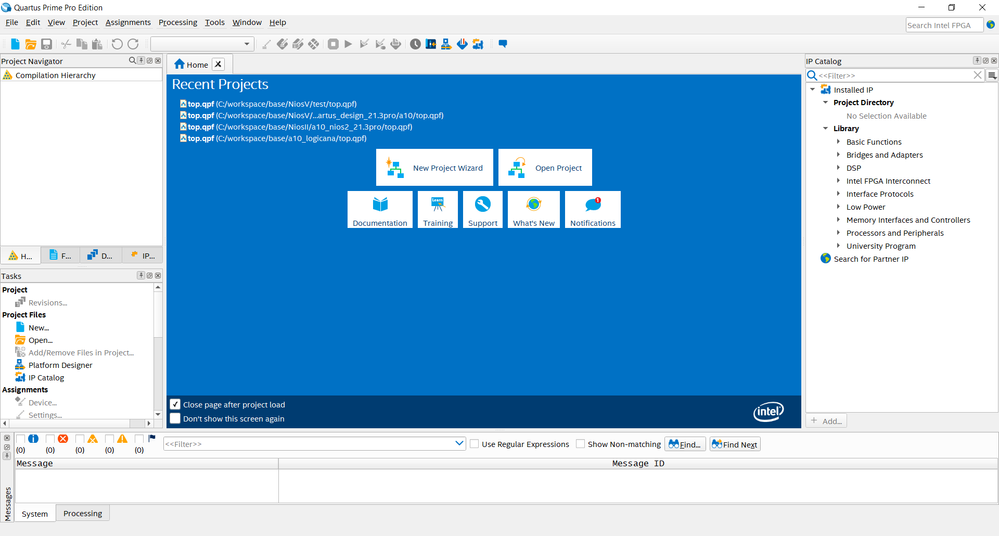999x536 pixels.
Task: Click the IP Catalog filter field
Action: click(895, 75)
